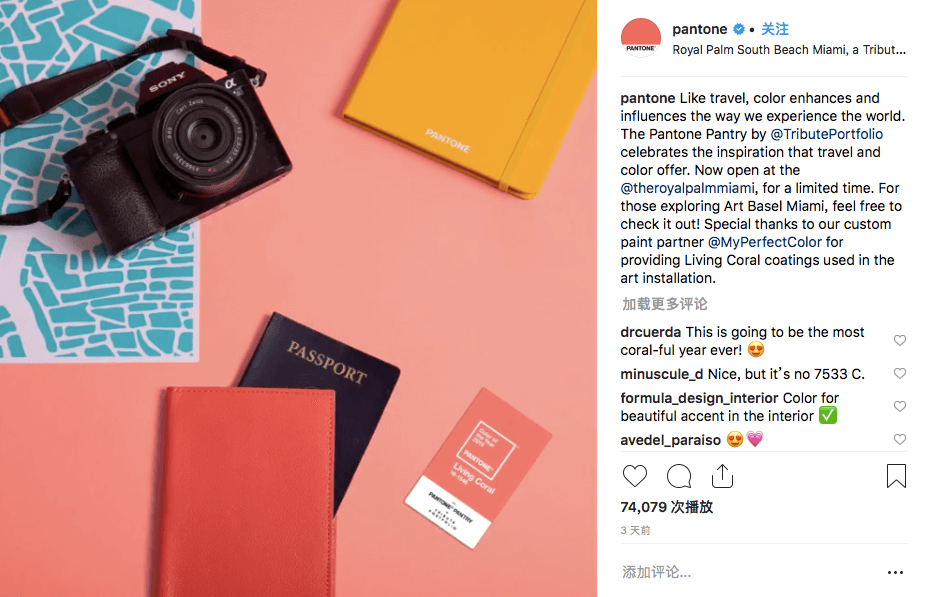The width and height of the screenshot is (929, 597).
Task: View the 74,079 次播放 play count
Action: coord(667,507)
